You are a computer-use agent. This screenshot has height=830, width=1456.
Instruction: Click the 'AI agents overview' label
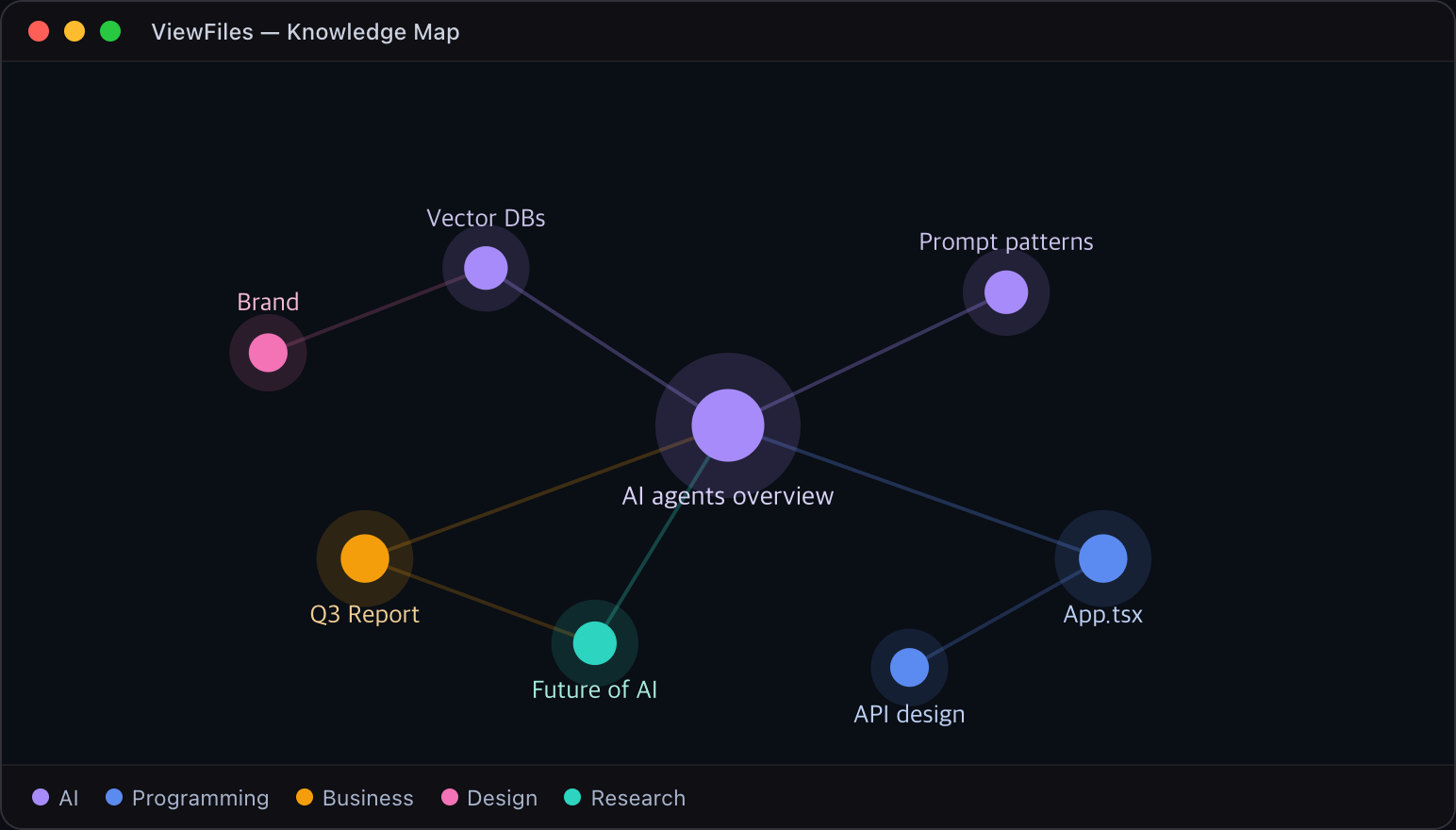728,496
